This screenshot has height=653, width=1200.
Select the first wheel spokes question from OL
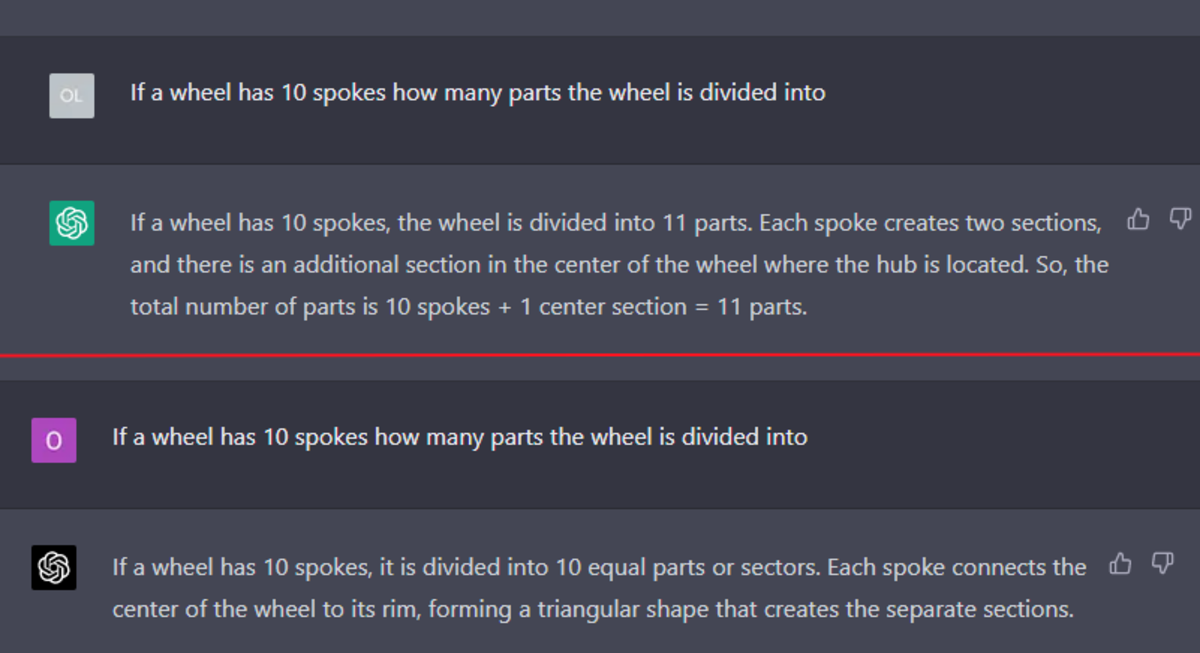[x=478, y=93]
